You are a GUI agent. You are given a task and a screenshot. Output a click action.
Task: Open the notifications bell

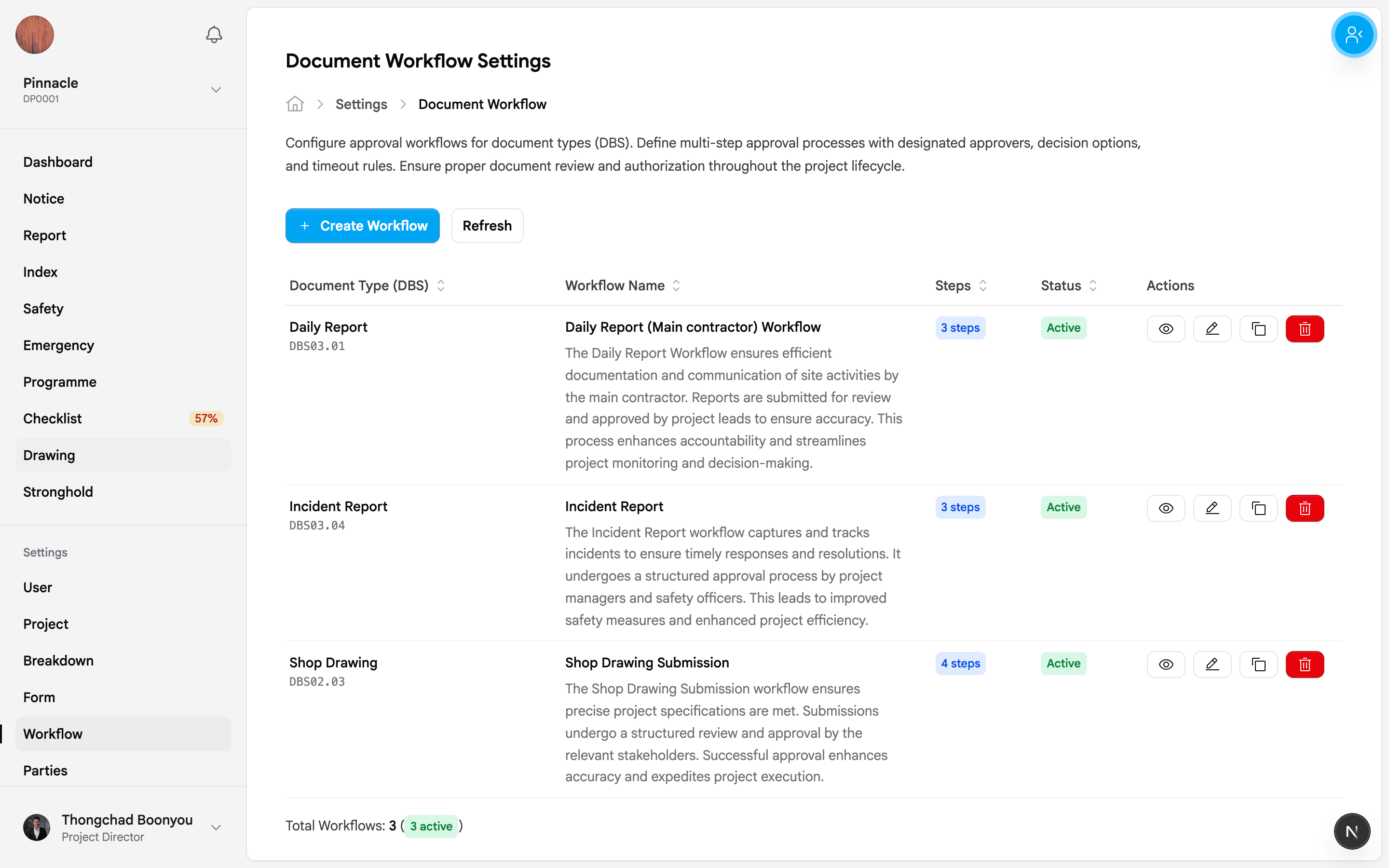pos(213,34)
